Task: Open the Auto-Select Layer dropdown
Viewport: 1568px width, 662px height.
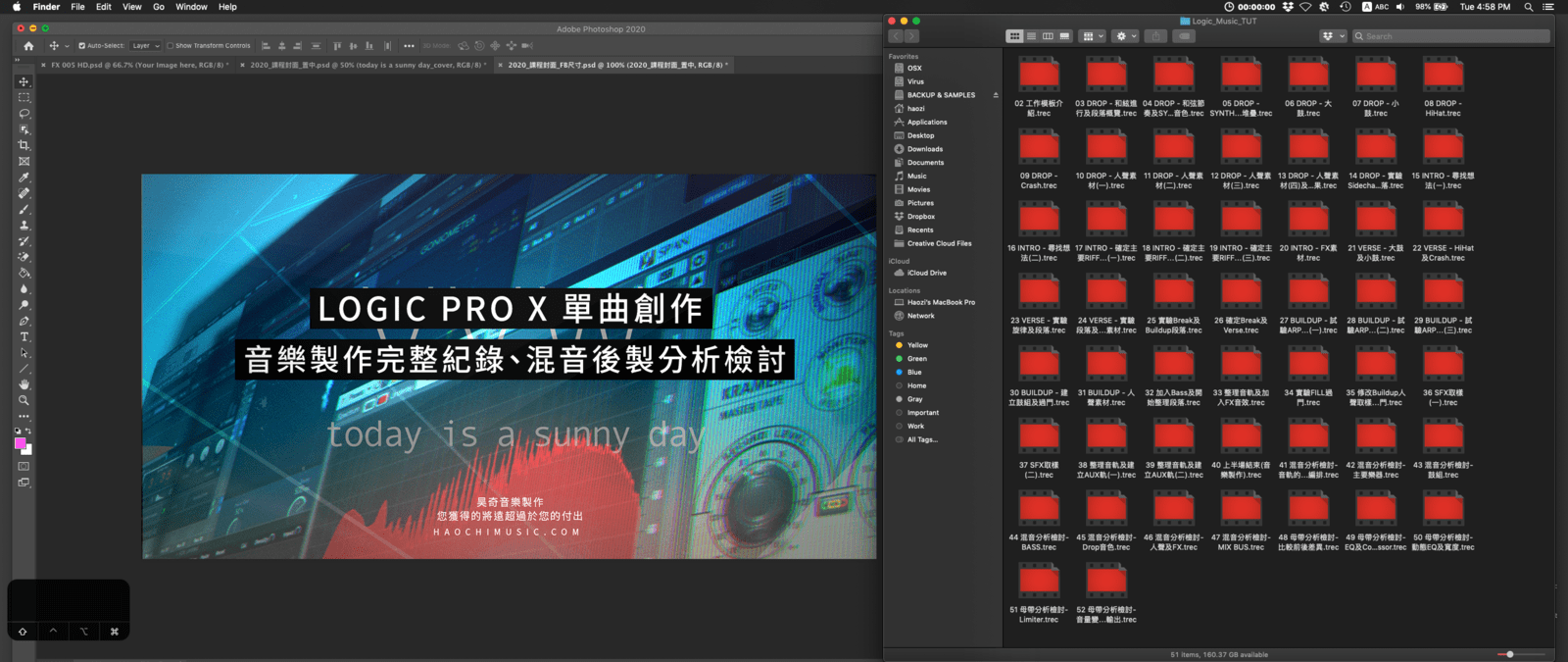Action: 145,46
